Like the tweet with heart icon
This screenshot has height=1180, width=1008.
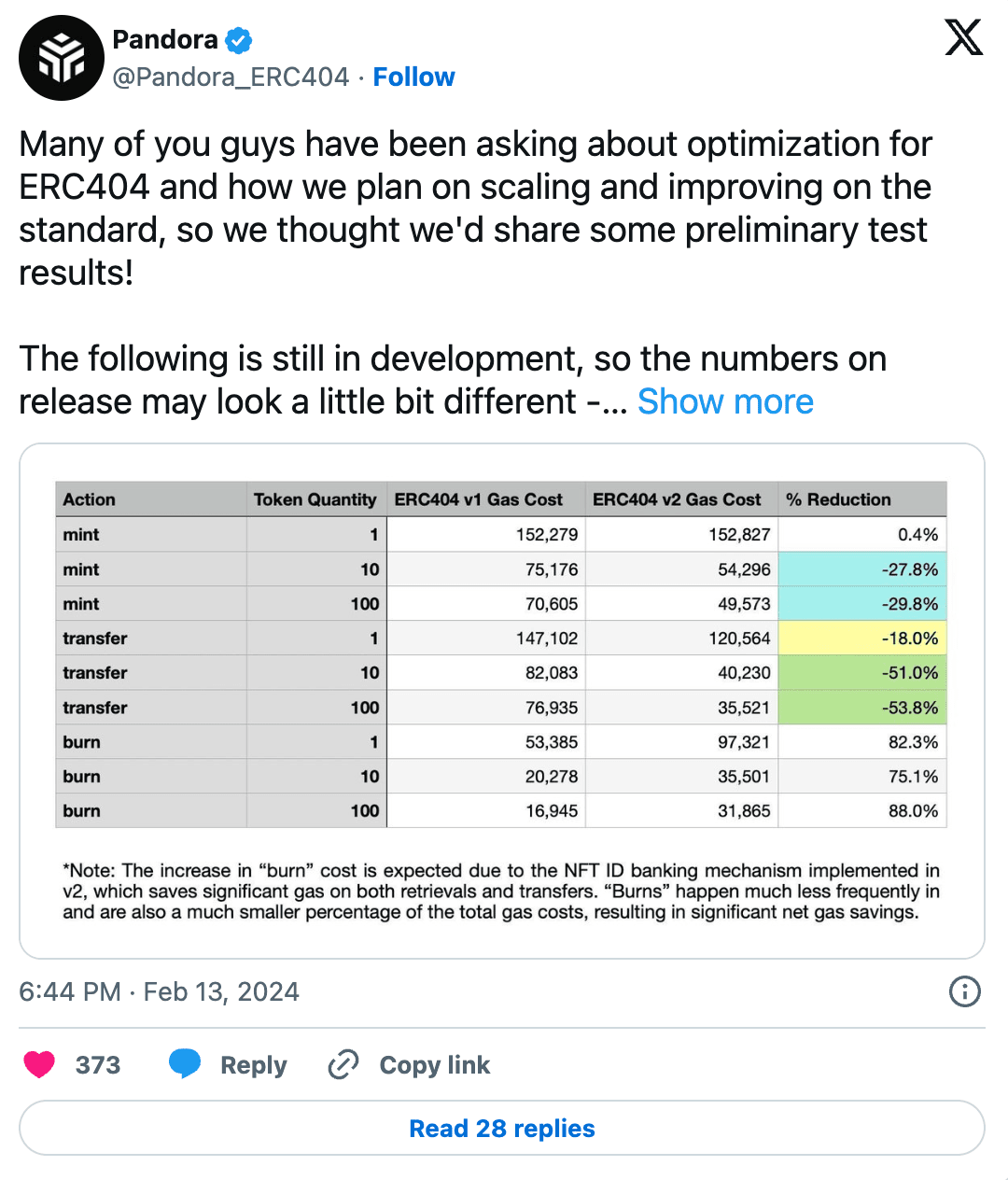click(x=39, y=1064)
